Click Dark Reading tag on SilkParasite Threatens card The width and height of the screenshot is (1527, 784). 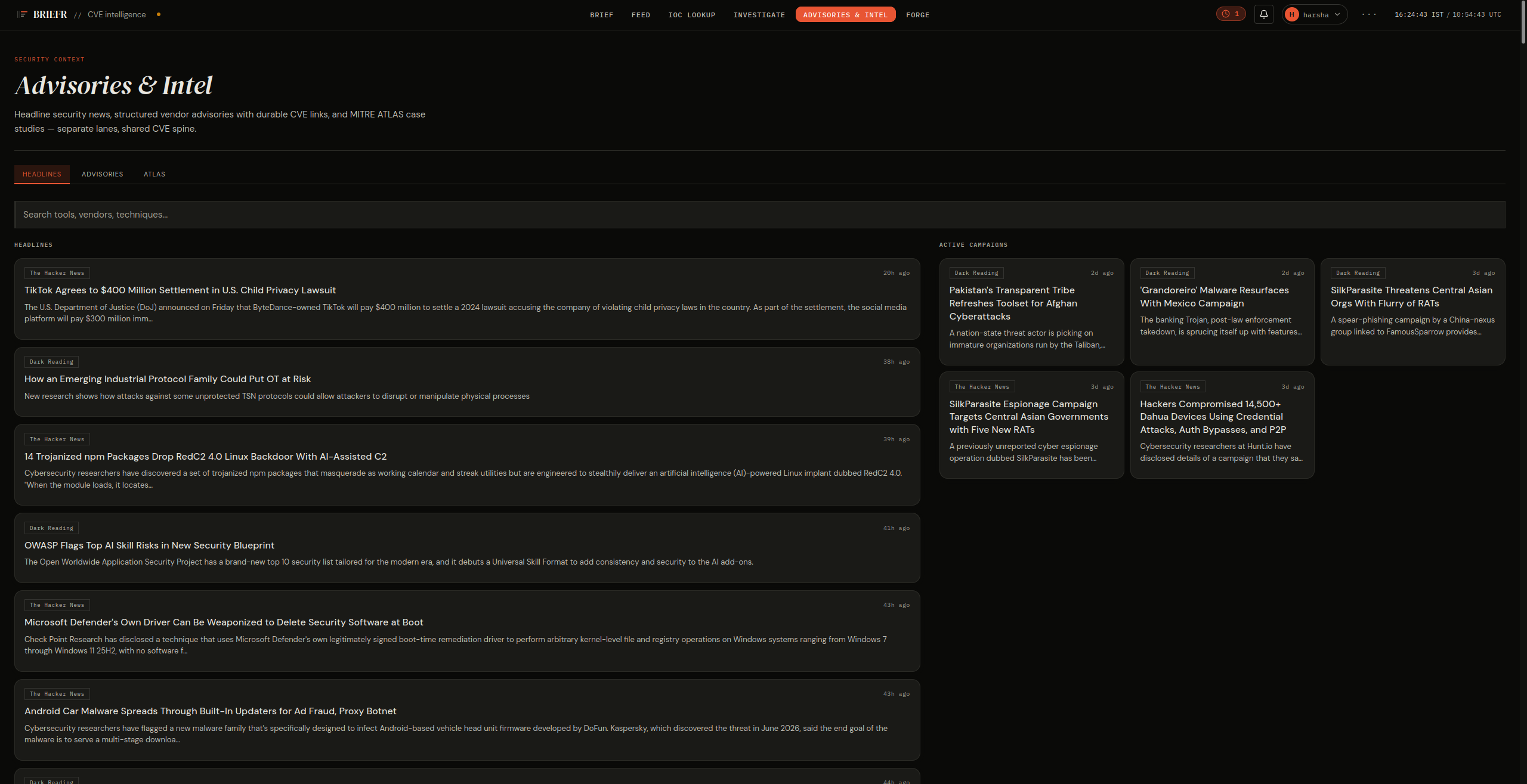1358,273
